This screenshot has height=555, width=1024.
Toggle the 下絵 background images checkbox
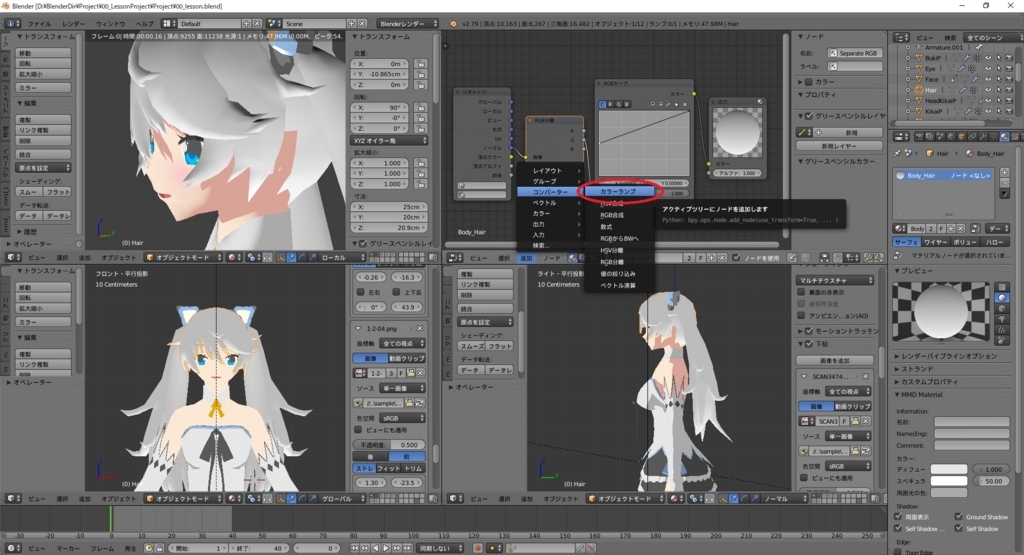point(808,343)
